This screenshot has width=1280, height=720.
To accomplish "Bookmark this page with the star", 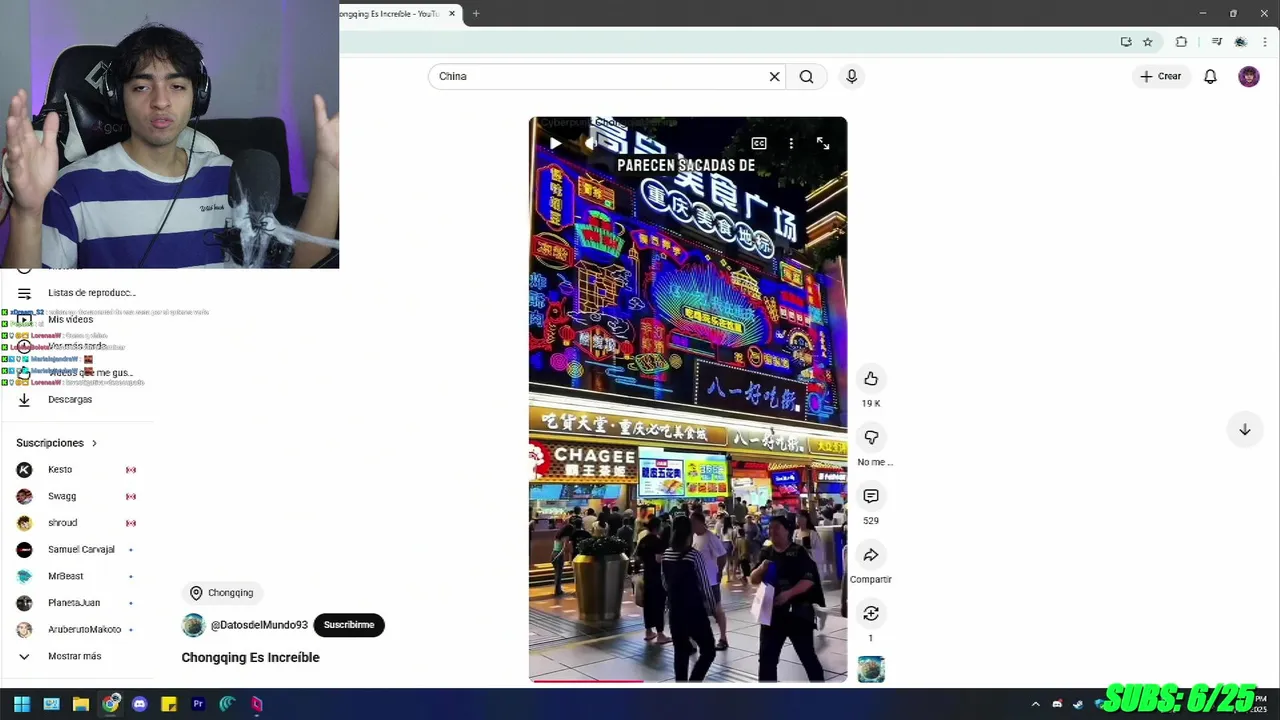I will click(x=1148, y=42).
